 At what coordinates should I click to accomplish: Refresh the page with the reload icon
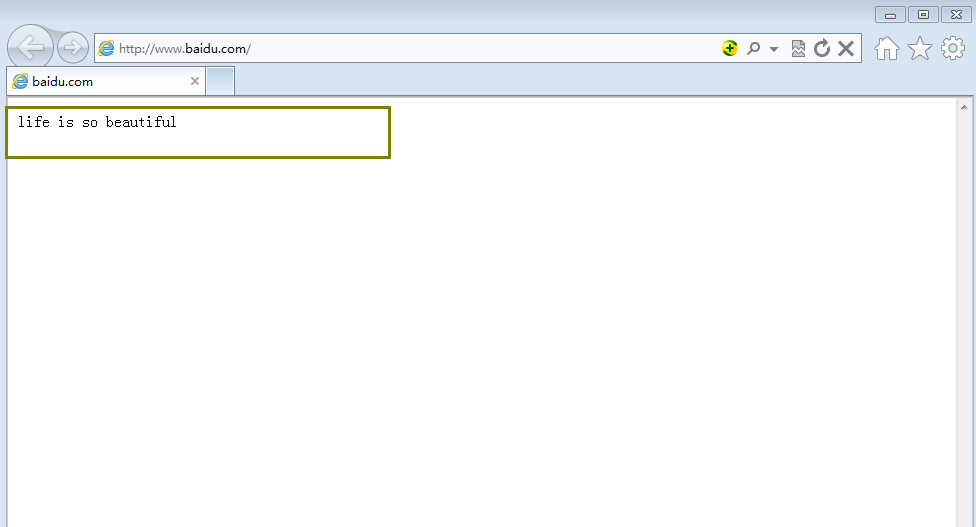coord(822,48)
